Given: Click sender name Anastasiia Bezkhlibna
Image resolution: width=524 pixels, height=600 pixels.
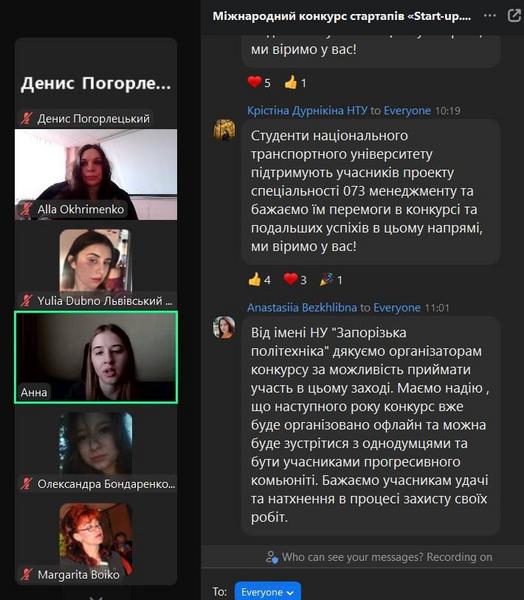Looking at the screenshot, I should tap(302, 308).
